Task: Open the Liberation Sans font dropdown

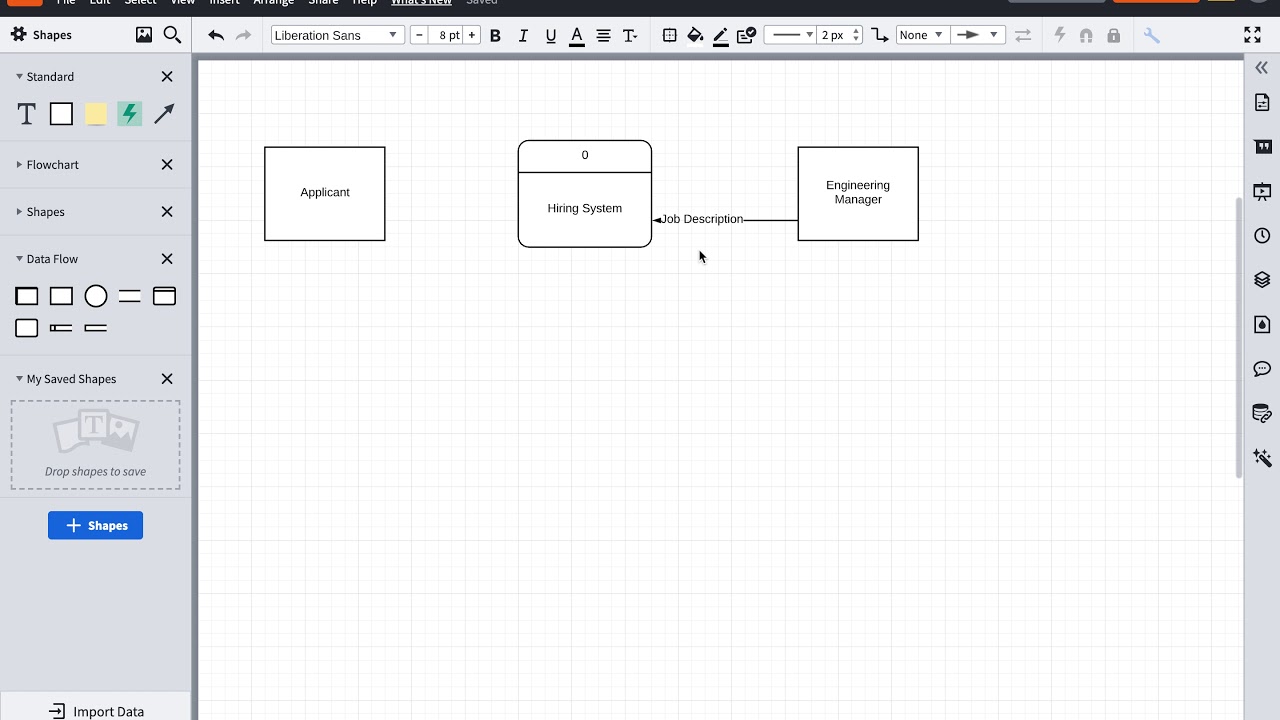Action: pos(337,35)
